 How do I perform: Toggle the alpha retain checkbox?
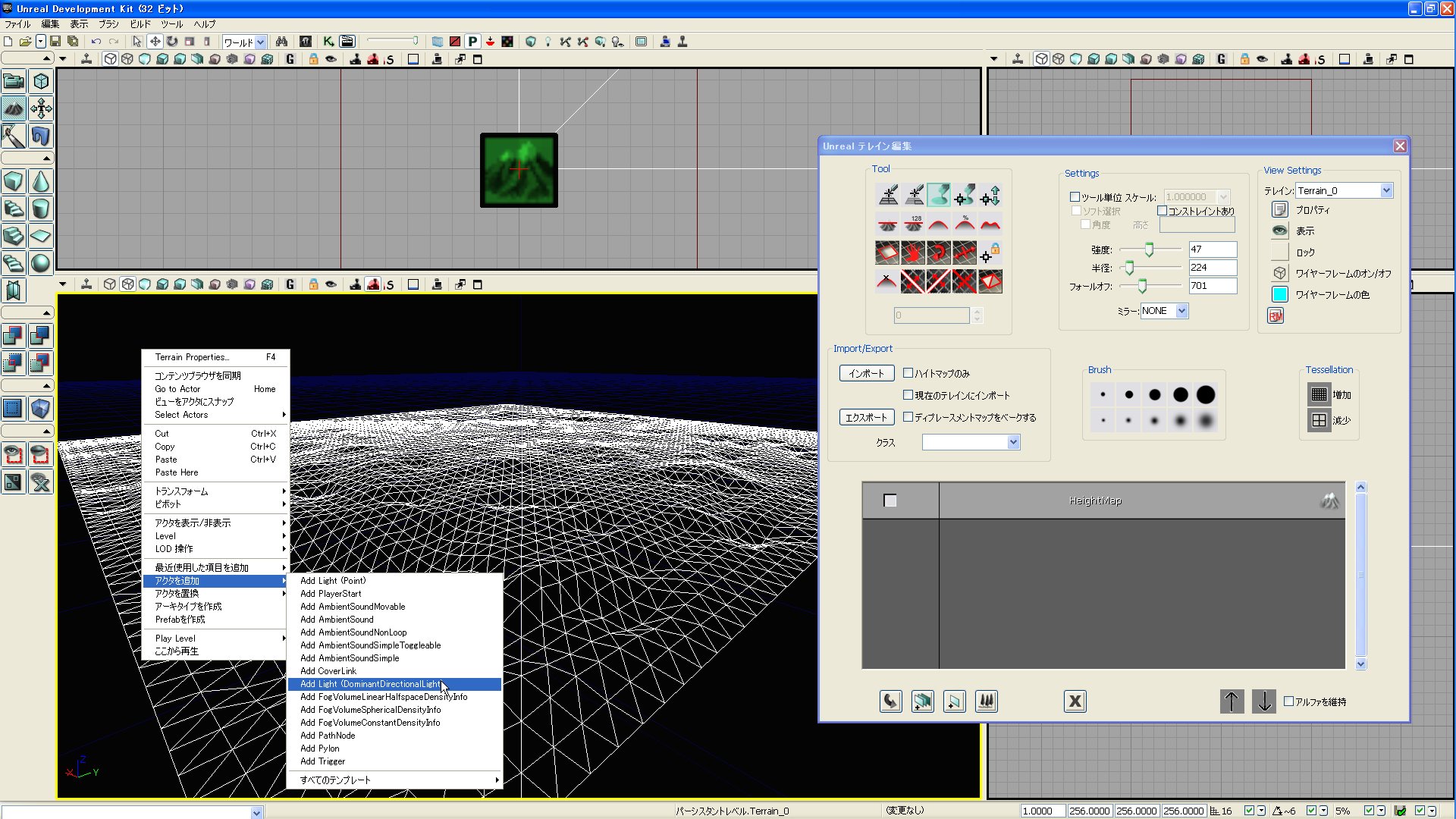[1288, 701]
